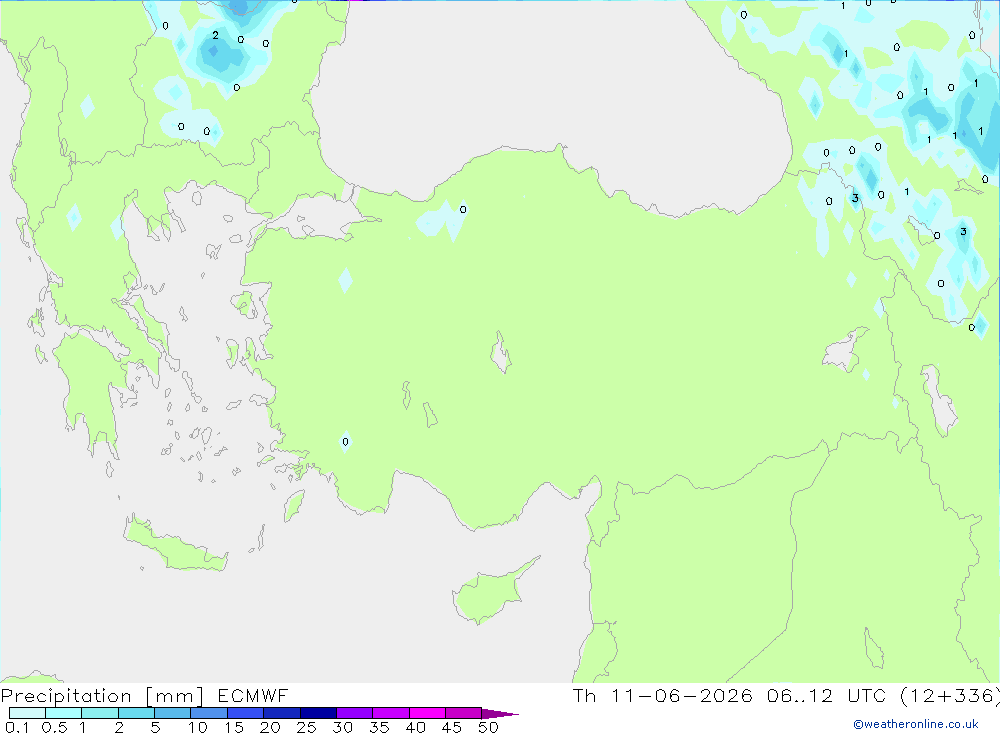Click the over-50 arrow tip of legend
The image size is (1000, 733).
click(500, 714)
